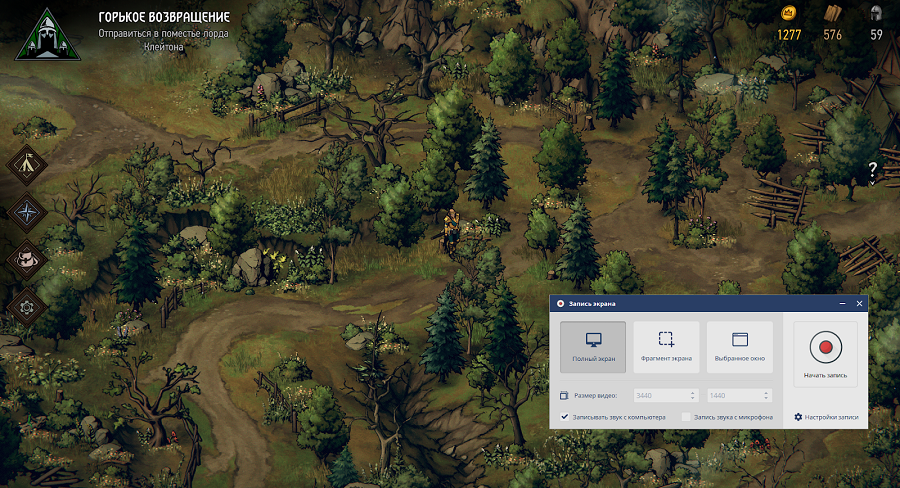Open the inventory bag icon
900x488 pixels.
pos(27,259)
